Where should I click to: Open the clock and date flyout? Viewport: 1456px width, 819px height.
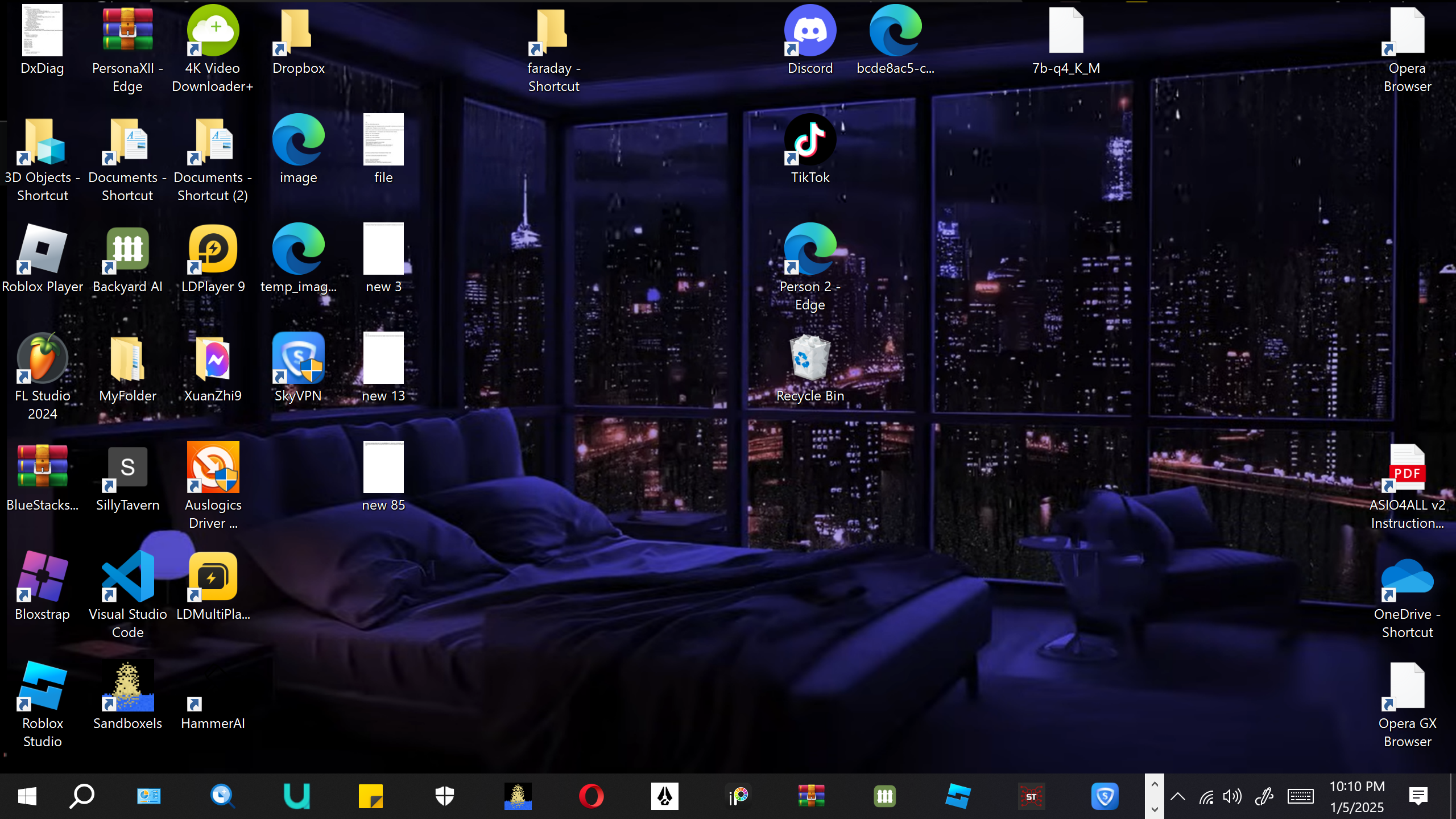tap(1357, 796)
